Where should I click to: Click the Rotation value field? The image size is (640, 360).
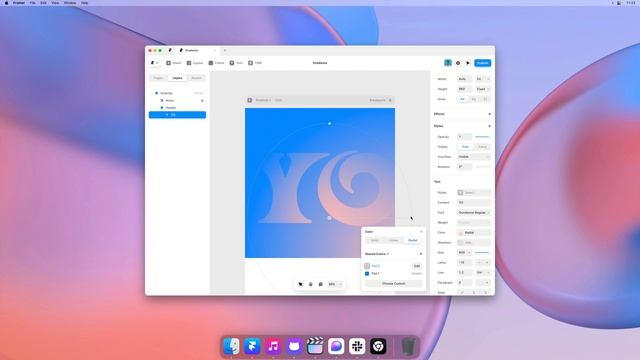coord(464,167)
